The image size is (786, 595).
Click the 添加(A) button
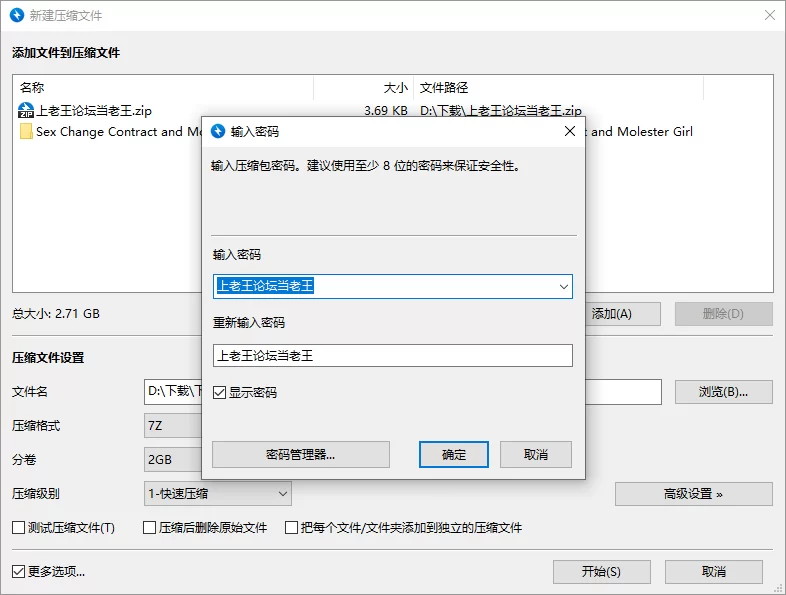(x=623, y=314)
